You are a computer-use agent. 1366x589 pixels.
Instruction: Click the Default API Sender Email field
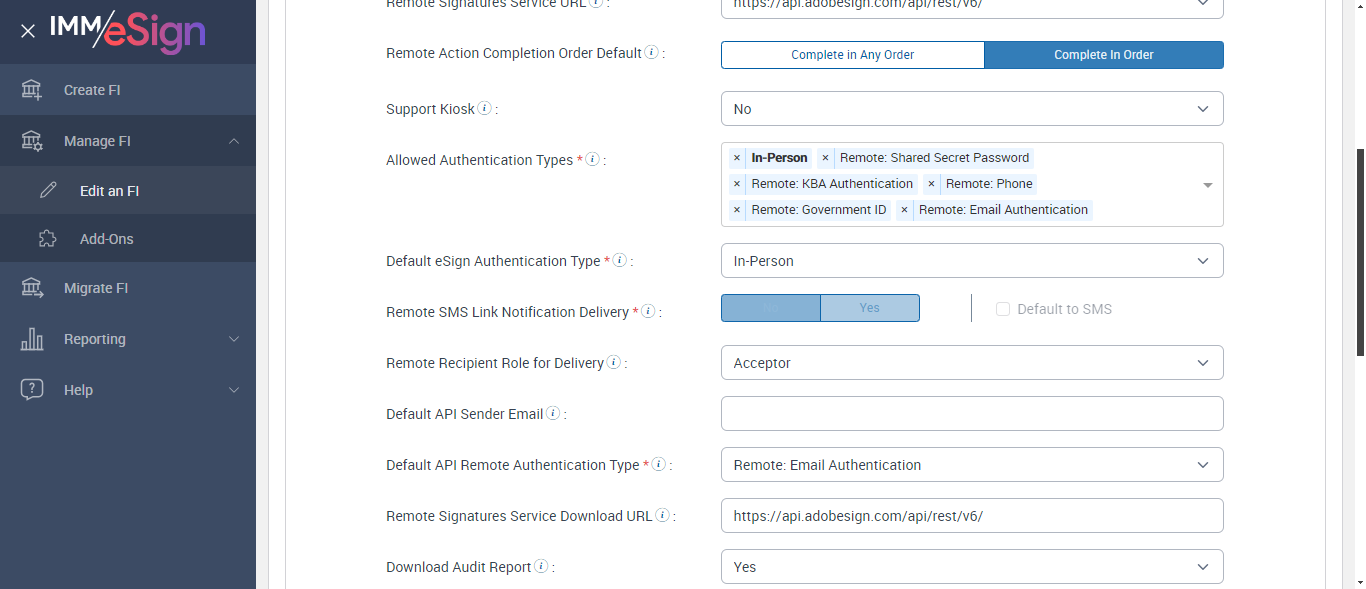[x=971, y=413]
